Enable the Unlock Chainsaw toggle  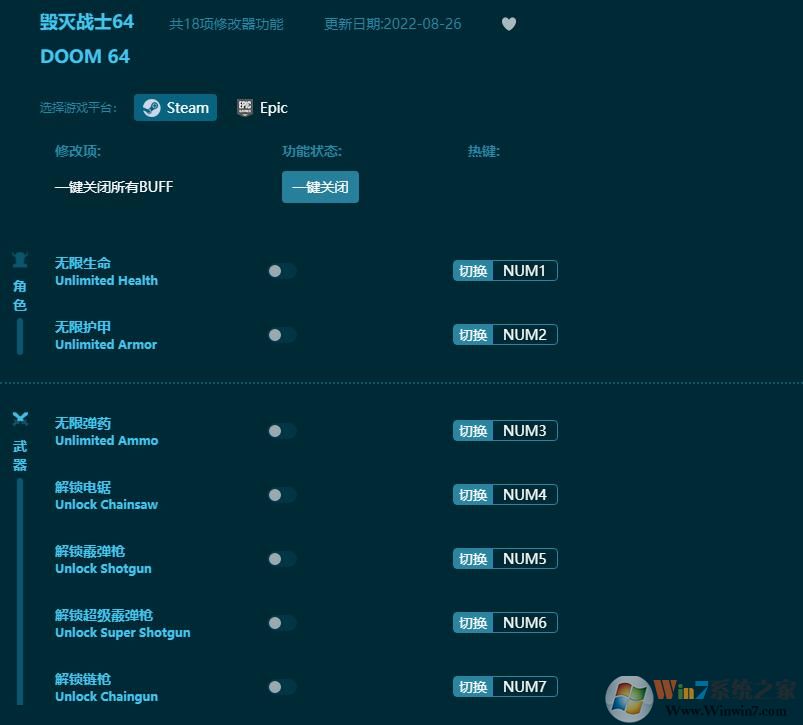point(281,494)
